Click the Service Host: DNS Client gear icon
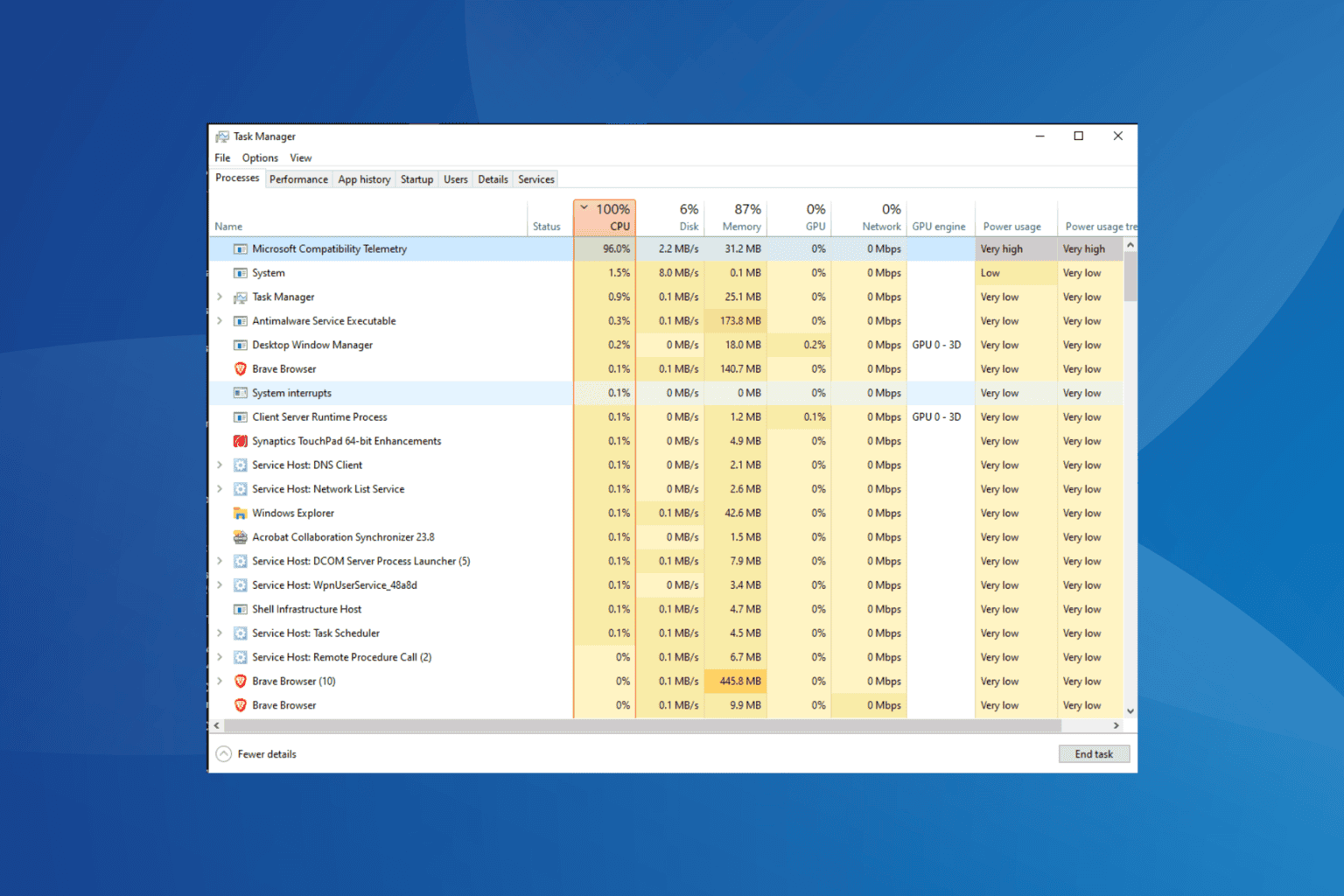The height and width of the screenshot is (896, 1344). pyautogui.click(x=241, y=465)
